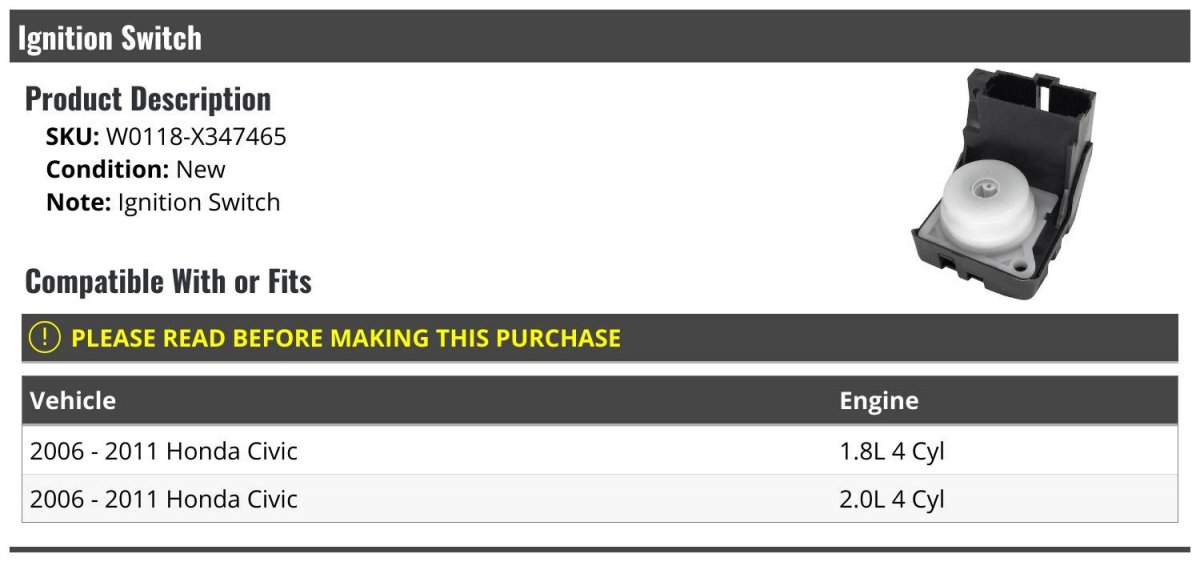Click the yellow warning exclamation icon
Viewport: 1200px width, 562px height.
coord(45,338)
